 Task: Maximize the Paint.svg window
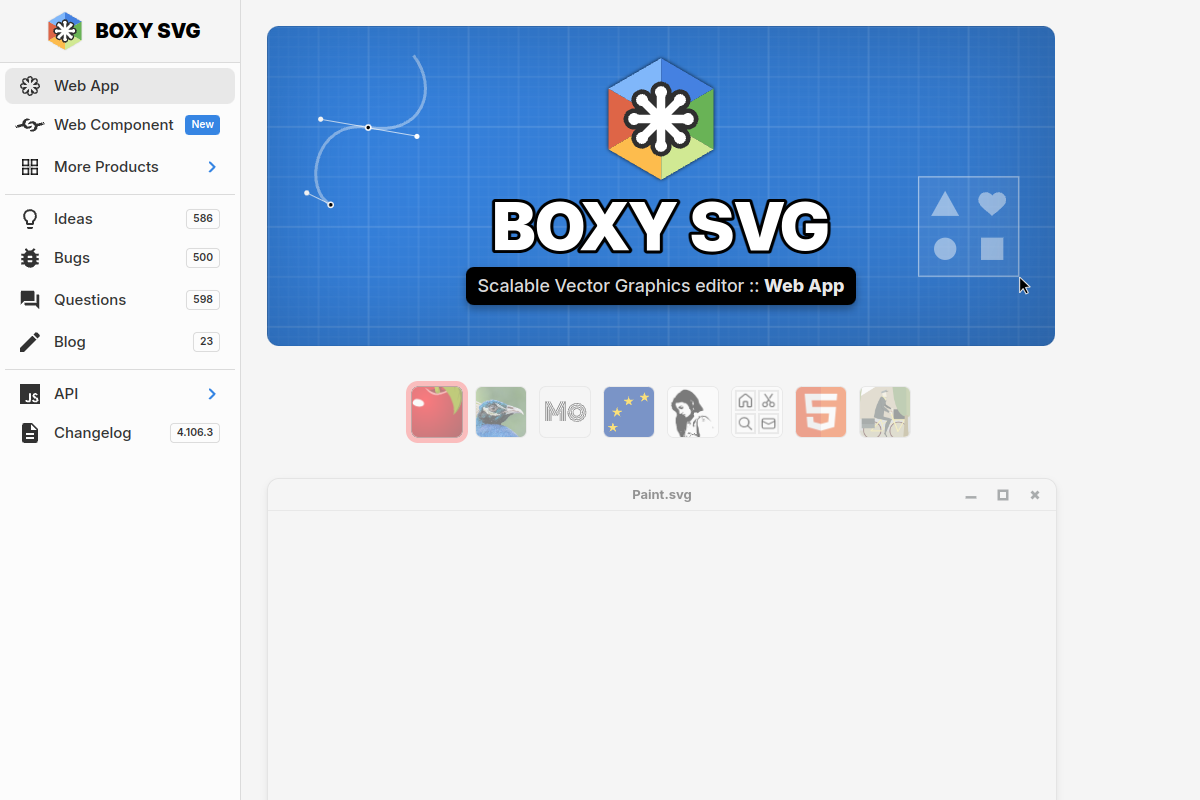1003,495
